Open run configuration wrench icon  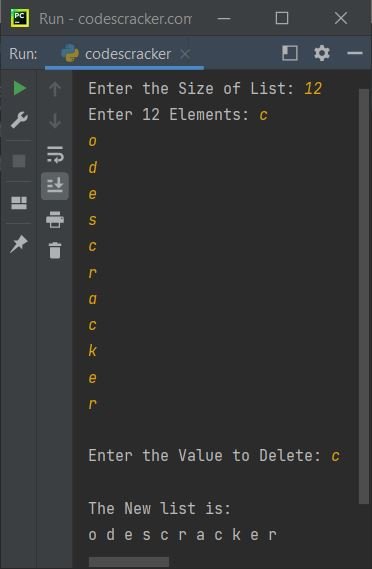click(x=19, y=120)
